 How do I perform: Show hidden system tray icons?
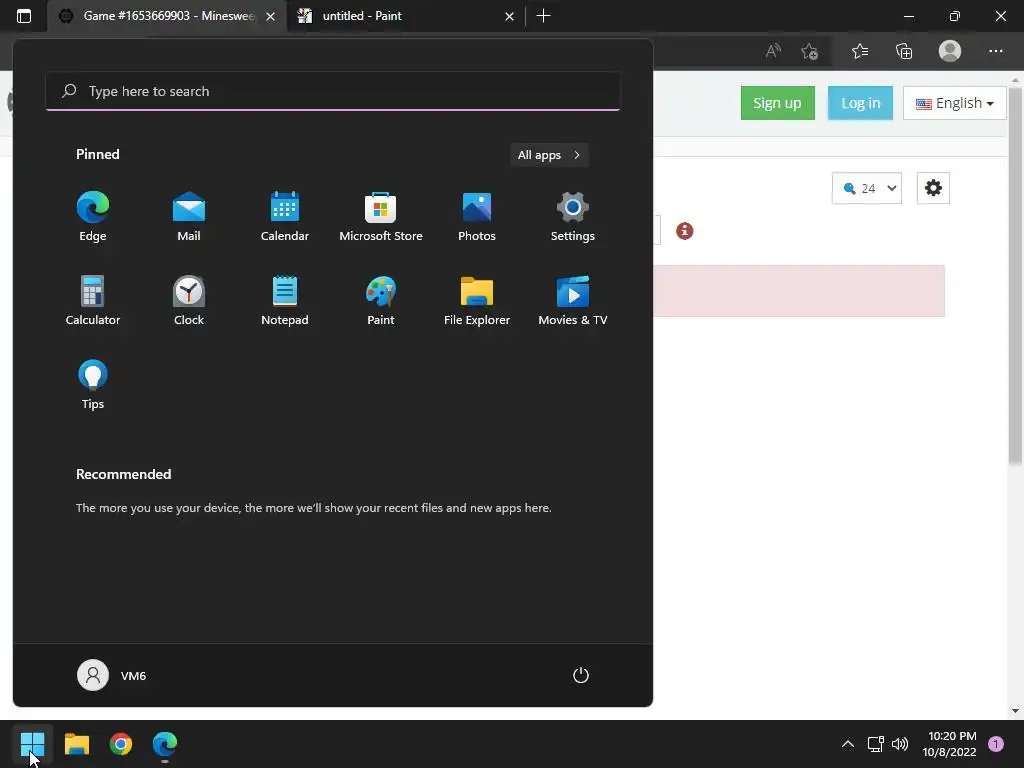[848, 744]
